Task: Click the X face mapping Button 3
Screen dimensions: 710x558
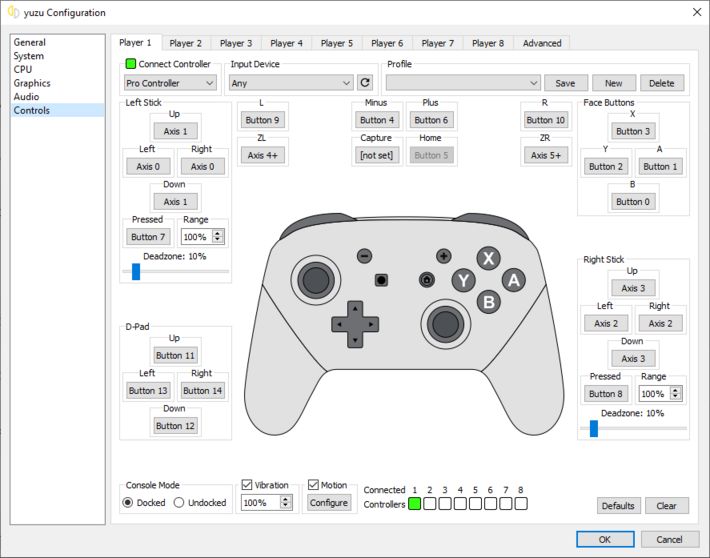Action: click(633, 131)
